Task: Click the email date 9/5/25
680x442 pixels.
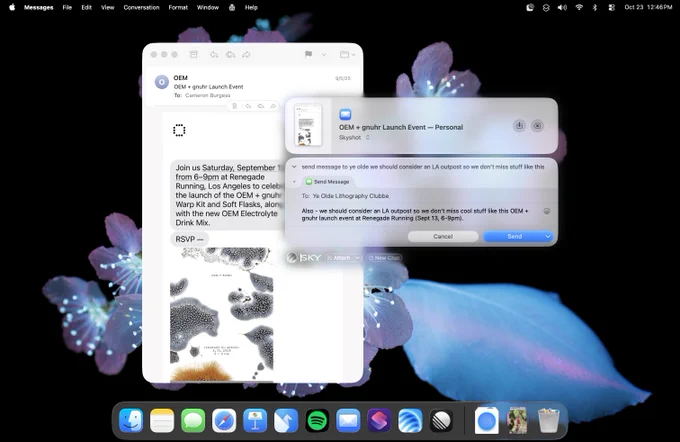Action: [x=343, y=79]
